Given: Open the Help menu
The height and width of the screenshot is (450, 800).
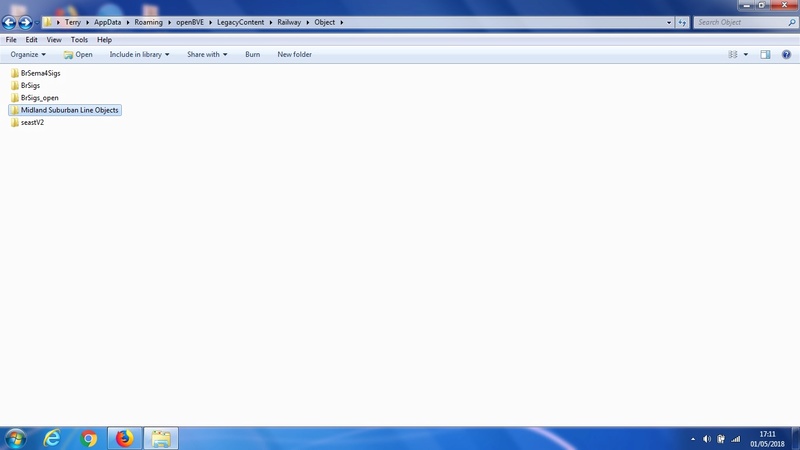Looking at the screenshot, I should tap(104, 40).
